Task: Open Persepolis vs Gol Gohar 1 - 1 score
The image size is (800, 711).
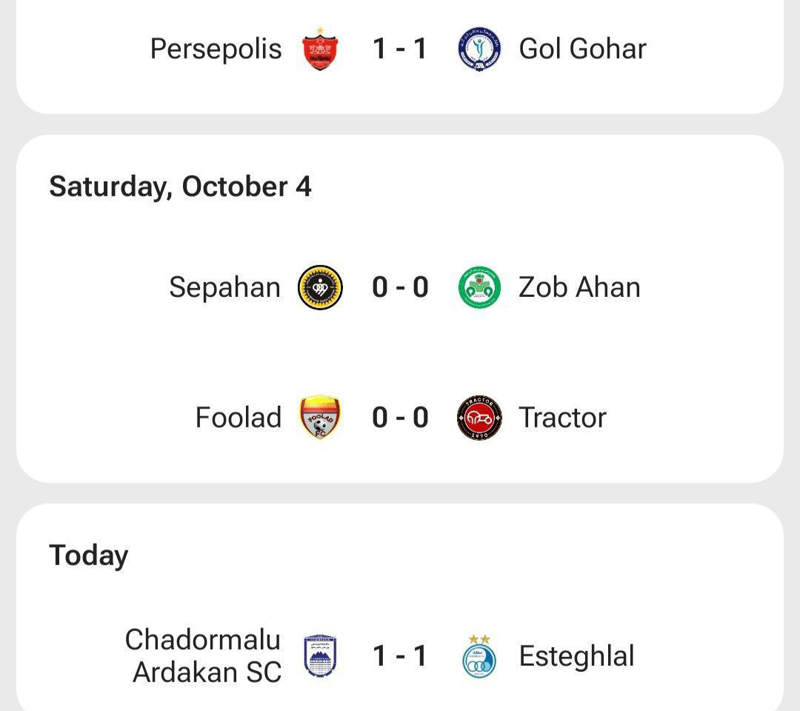Action: pyautogui.click(x=400, y=49)
